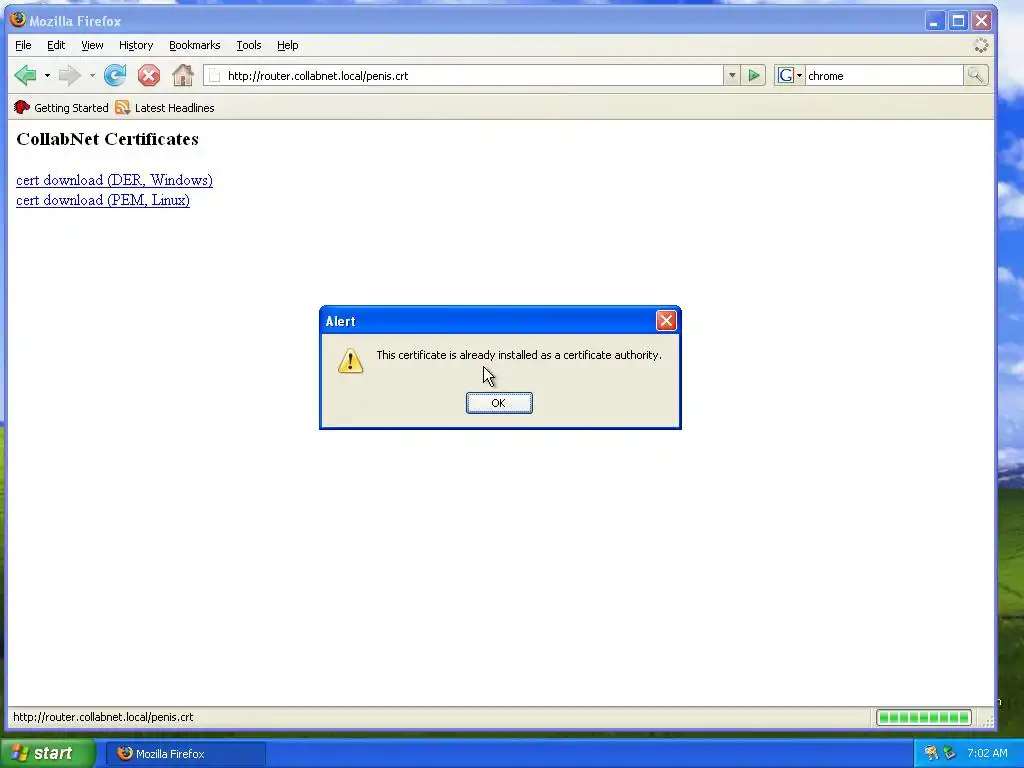Click the CollabNet Certificates heading

pos(107,139)
